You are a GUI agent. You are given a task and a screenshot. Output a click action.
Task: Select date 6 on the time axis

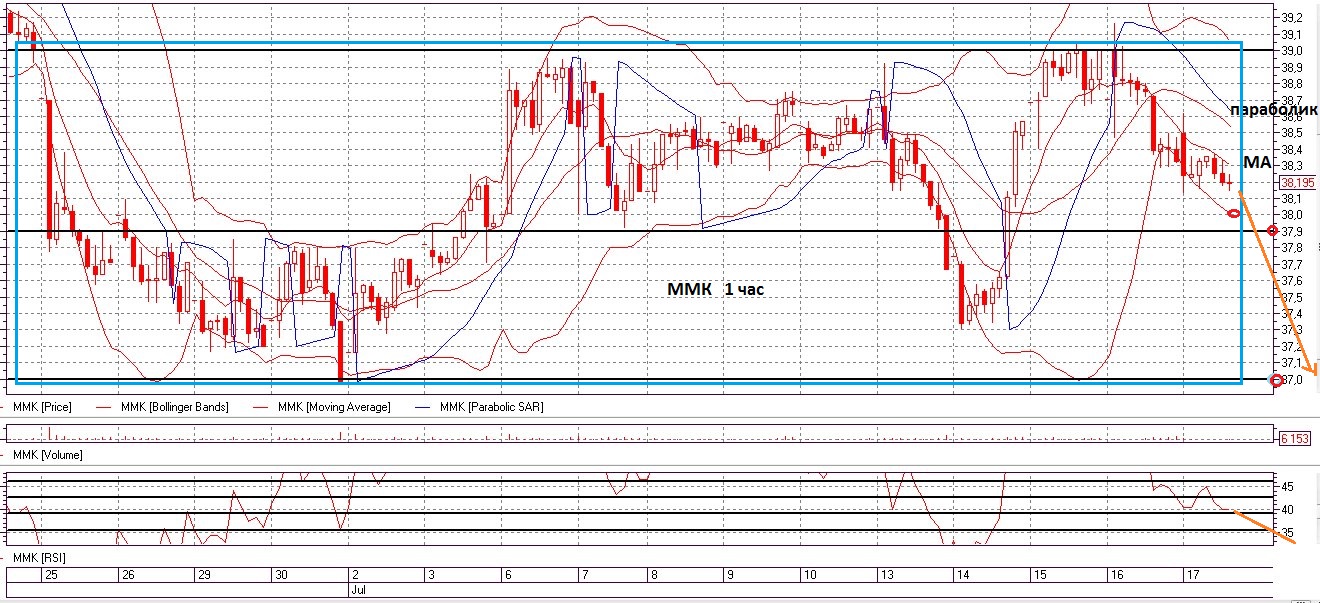click(509, 575)
